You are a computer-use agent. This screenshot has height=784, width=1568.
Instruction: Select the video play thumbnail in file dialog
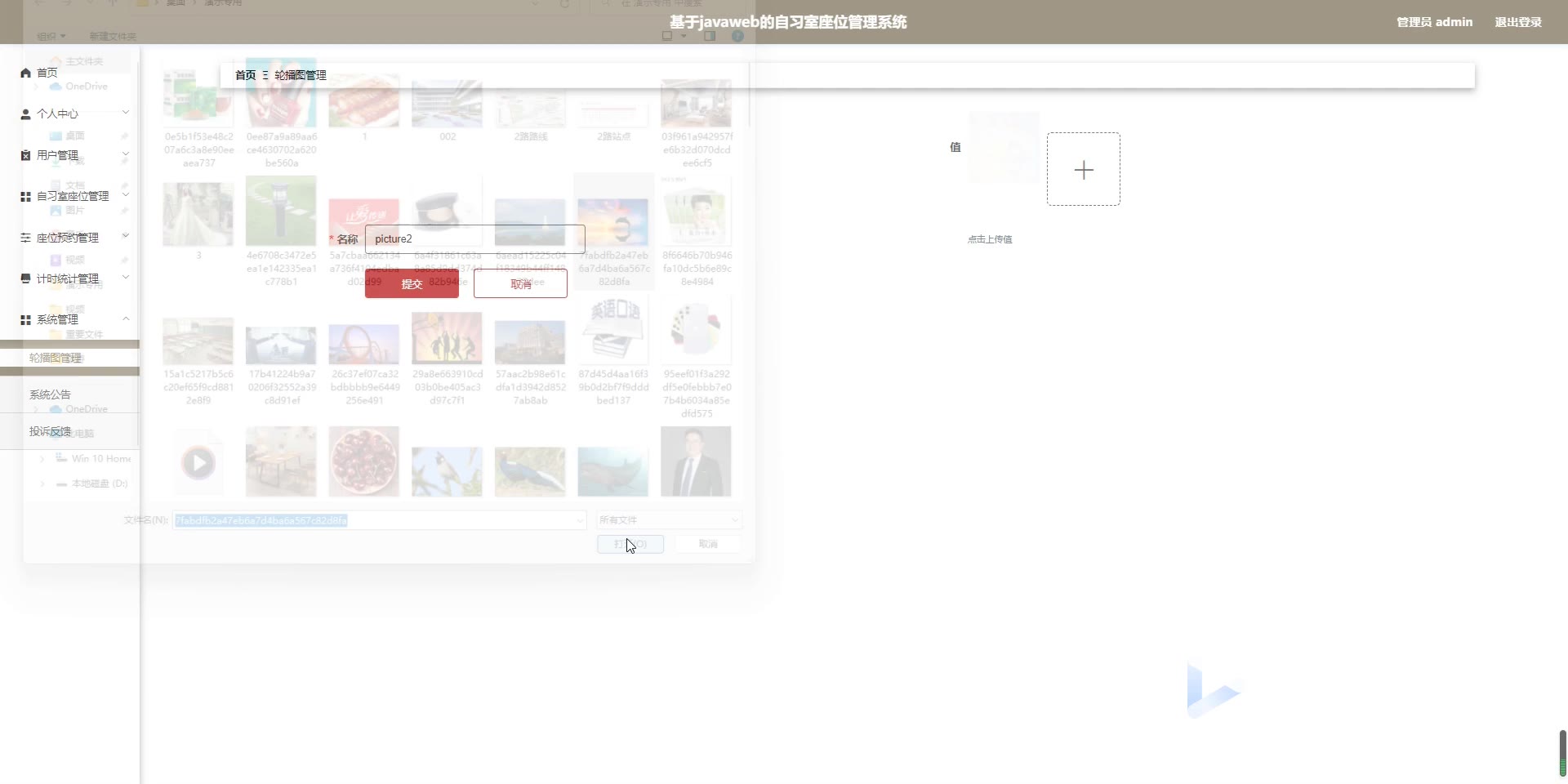[x=198, y=463]
